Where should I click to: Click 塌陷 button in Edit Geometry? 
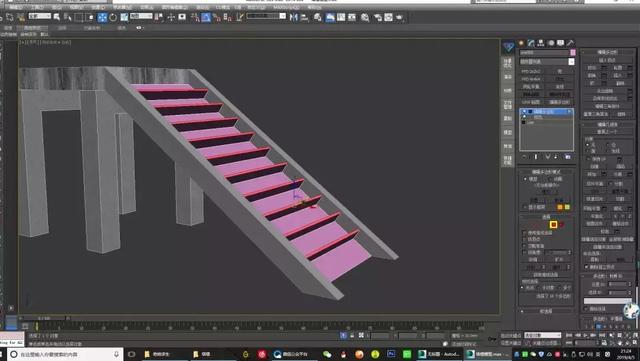(620, 167)
